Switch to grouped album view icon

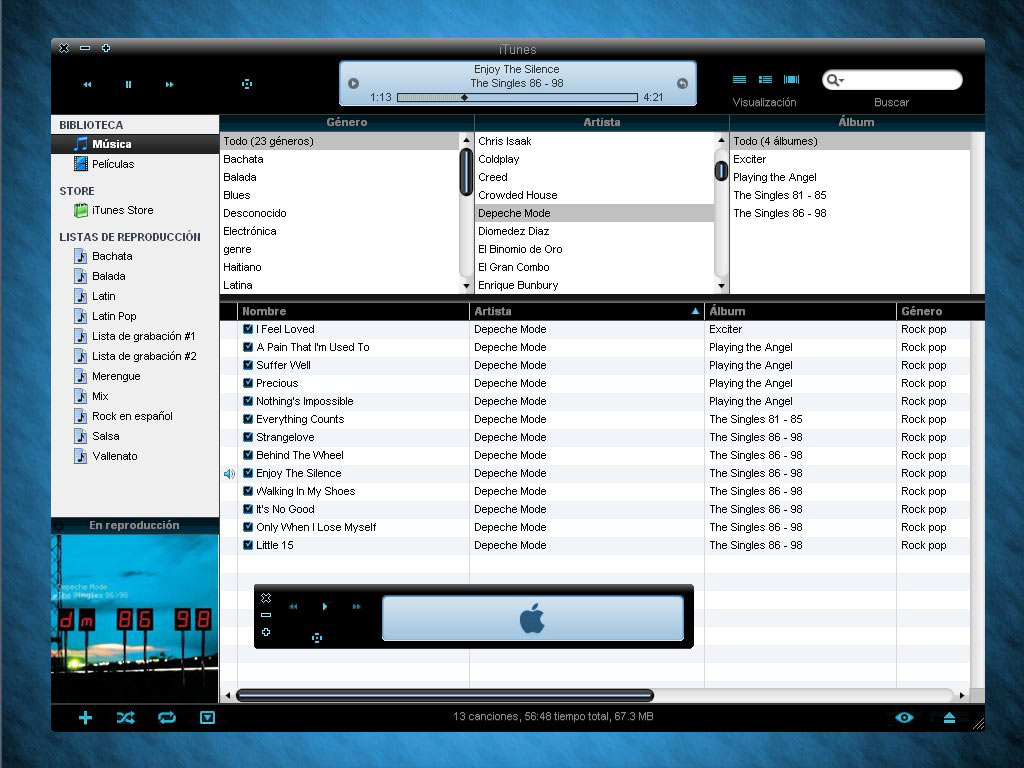(x=765, y=80)
